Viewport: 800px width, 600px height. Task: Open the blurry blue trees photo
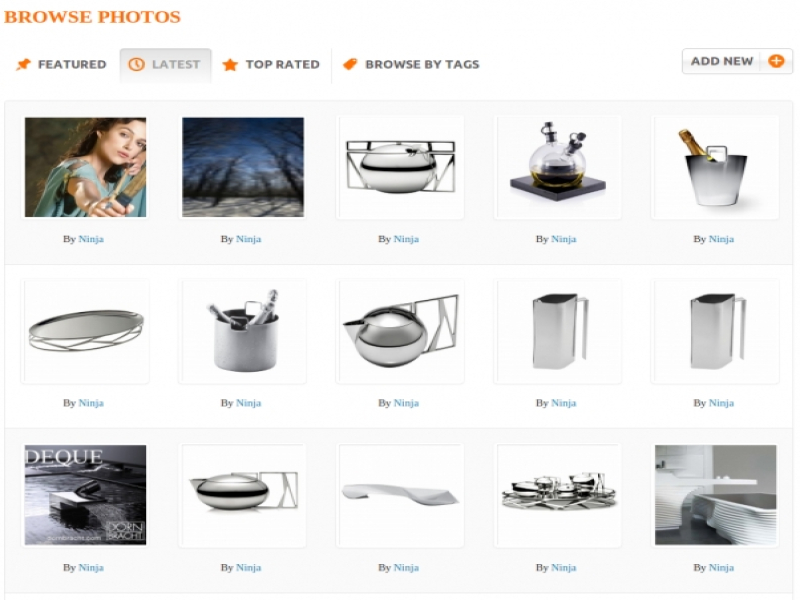(x=243, y=167)
